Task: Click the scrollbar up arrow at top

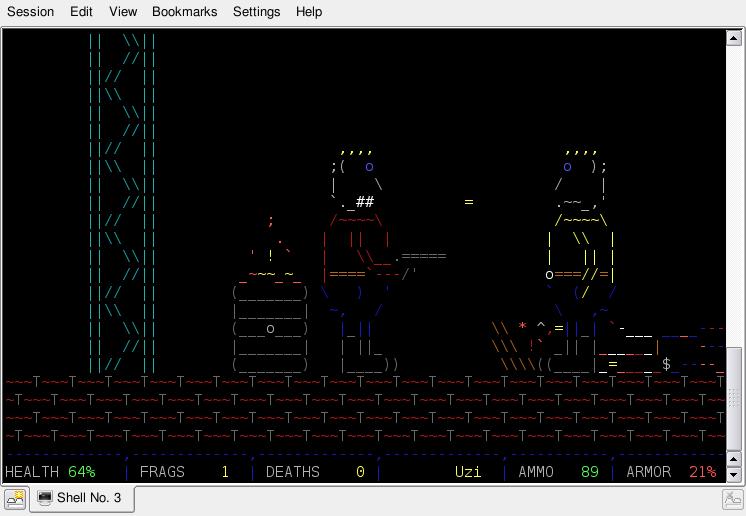Action: coord(733,38)
